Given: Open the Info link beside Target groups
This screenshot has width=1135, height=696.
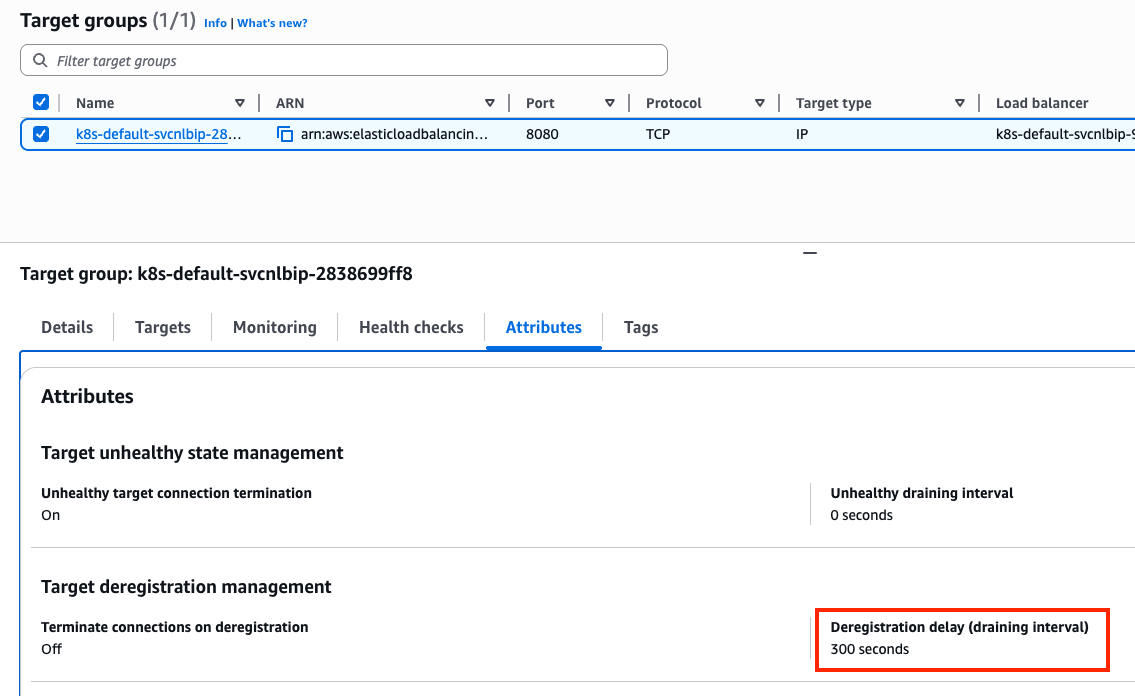Looking at the screenshot, I should pos(215,23).
